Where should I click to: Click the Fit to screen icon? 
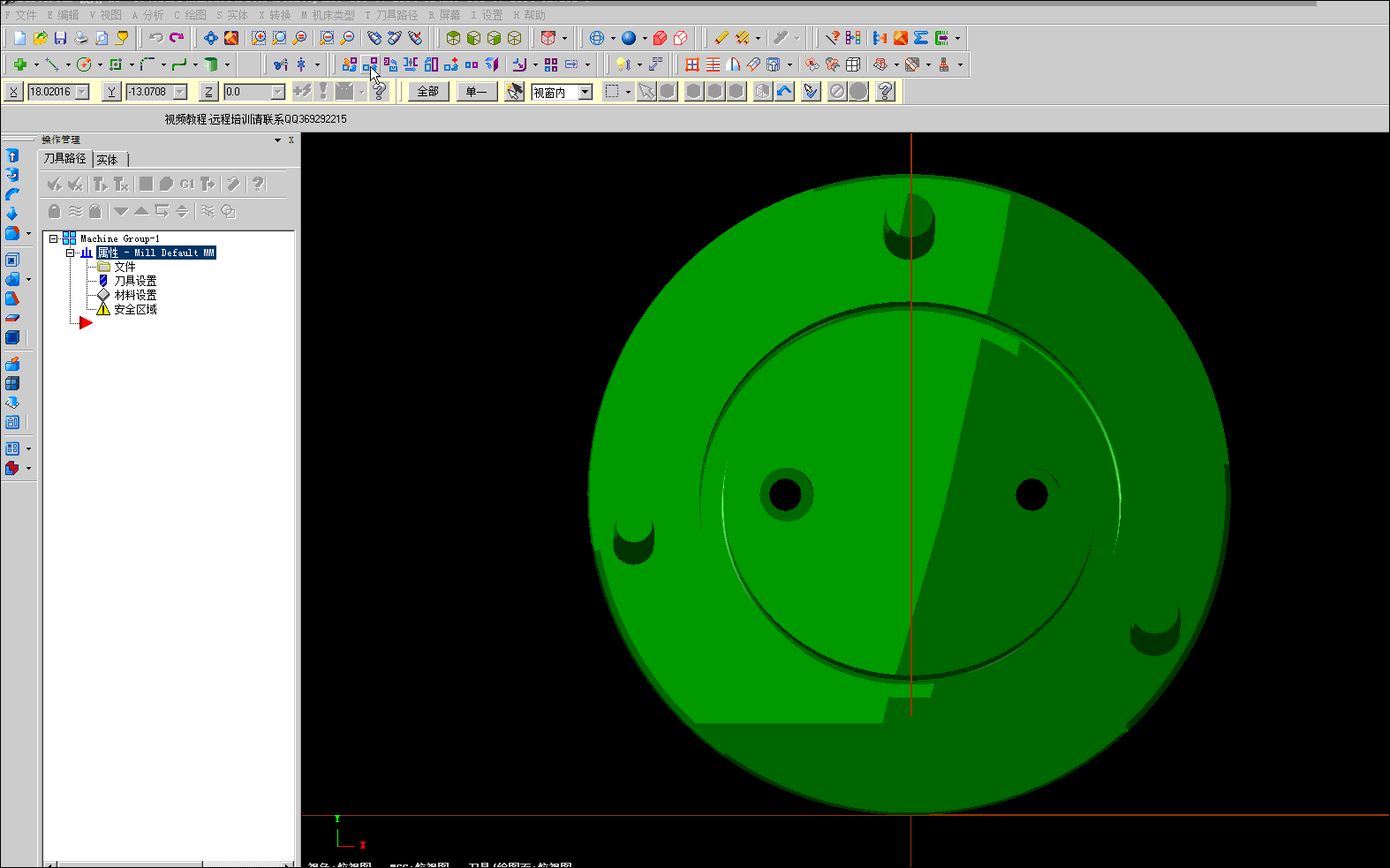210,38
